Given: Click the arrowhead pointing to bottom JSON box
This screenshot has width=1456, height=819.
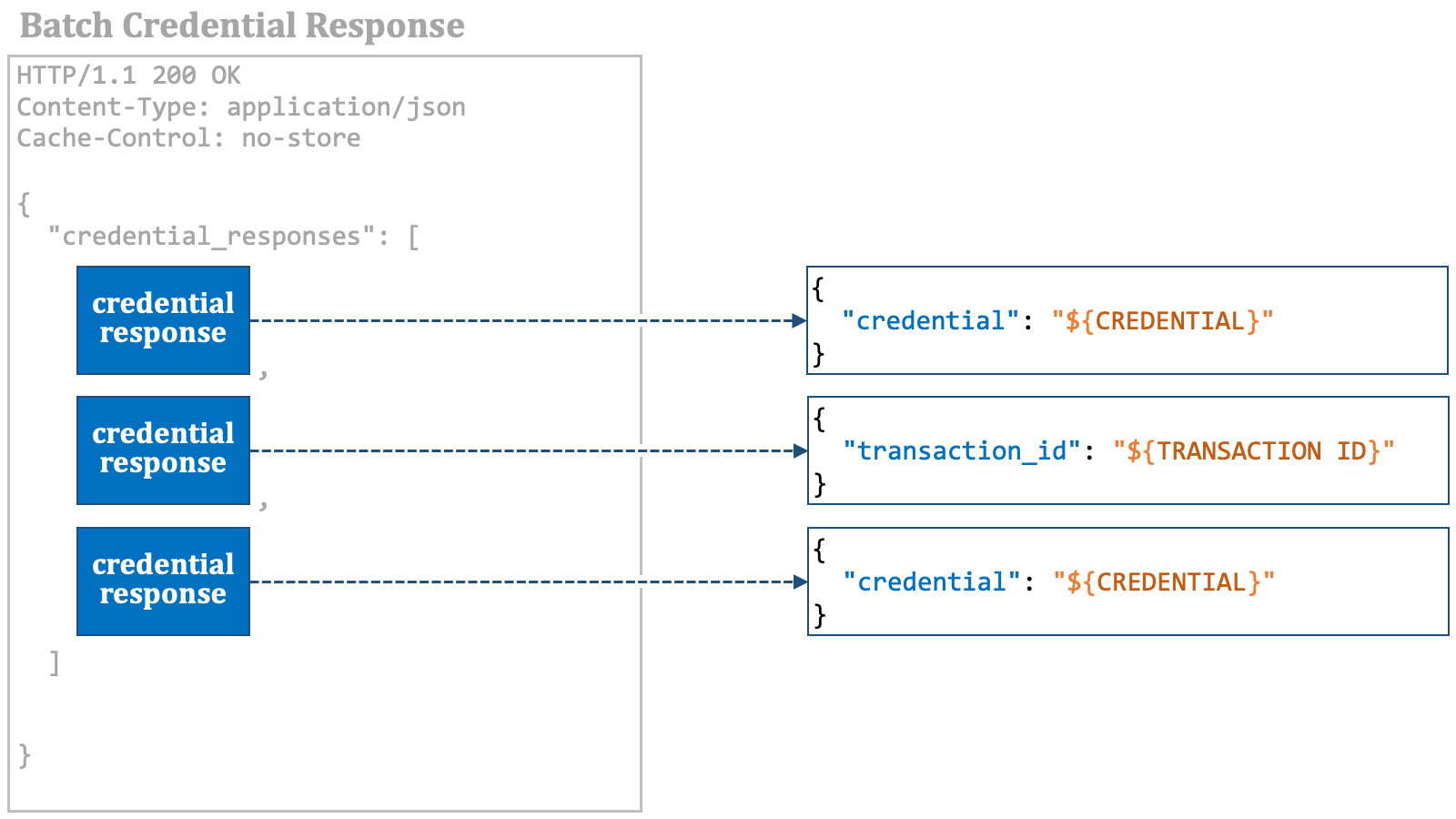Looking at the screenshot, I should tap(799, 581).
